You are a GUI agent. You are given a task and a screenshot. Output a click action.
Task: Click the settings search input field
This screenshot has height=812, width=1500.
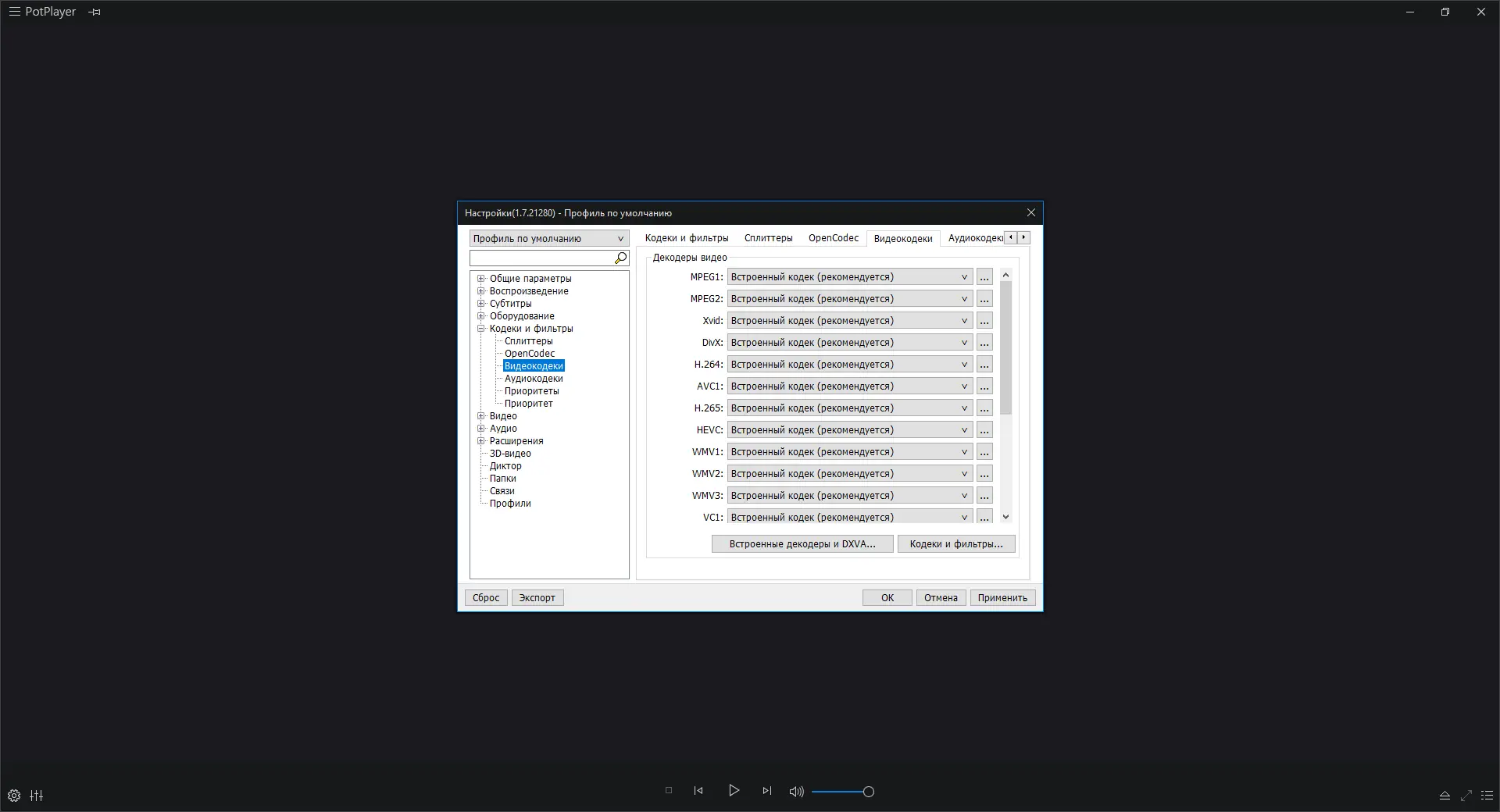pos(542,258)
